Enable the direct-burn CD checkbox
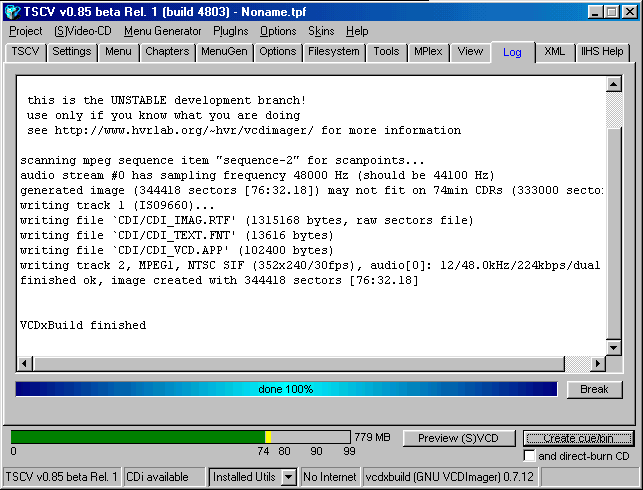 (x=529, y=456)
